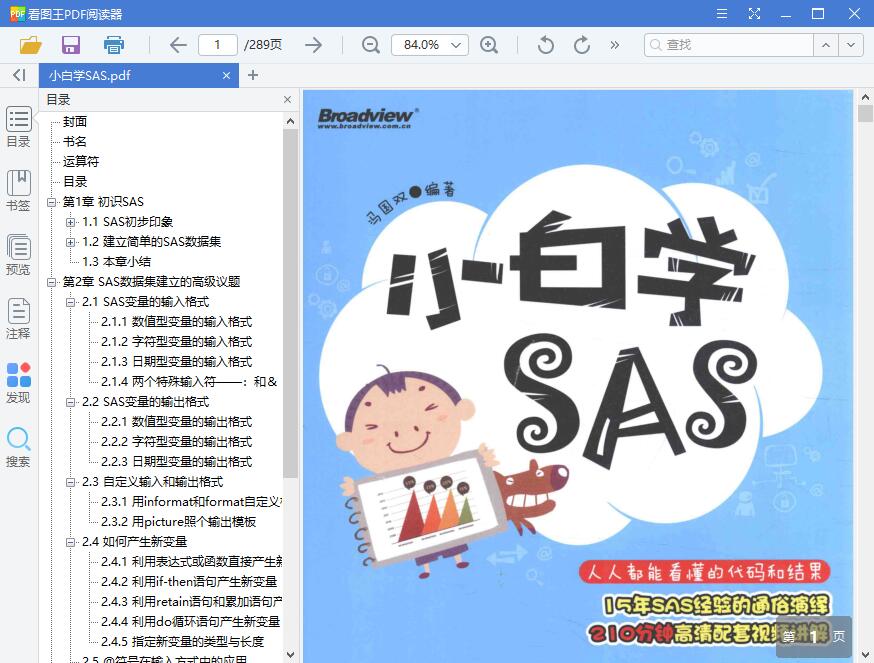Jump to 目录 entry in the outline tree
Image resolution: width=874 pixels, height=663 pixels.
75,182
